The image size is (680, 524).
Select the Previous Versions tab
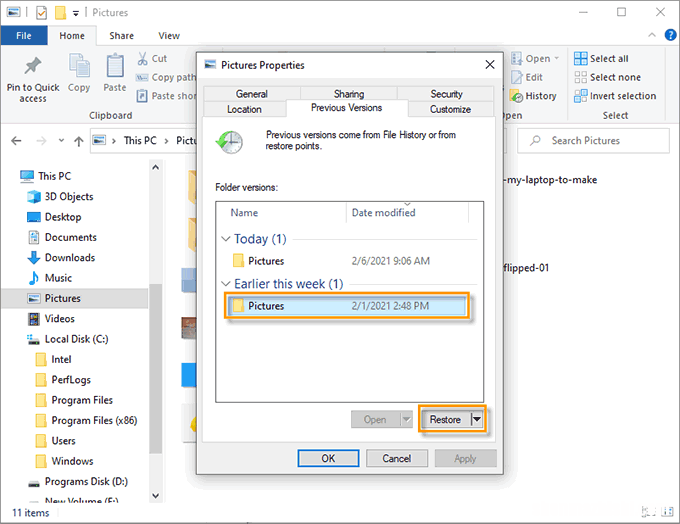[x=347, y=108]
